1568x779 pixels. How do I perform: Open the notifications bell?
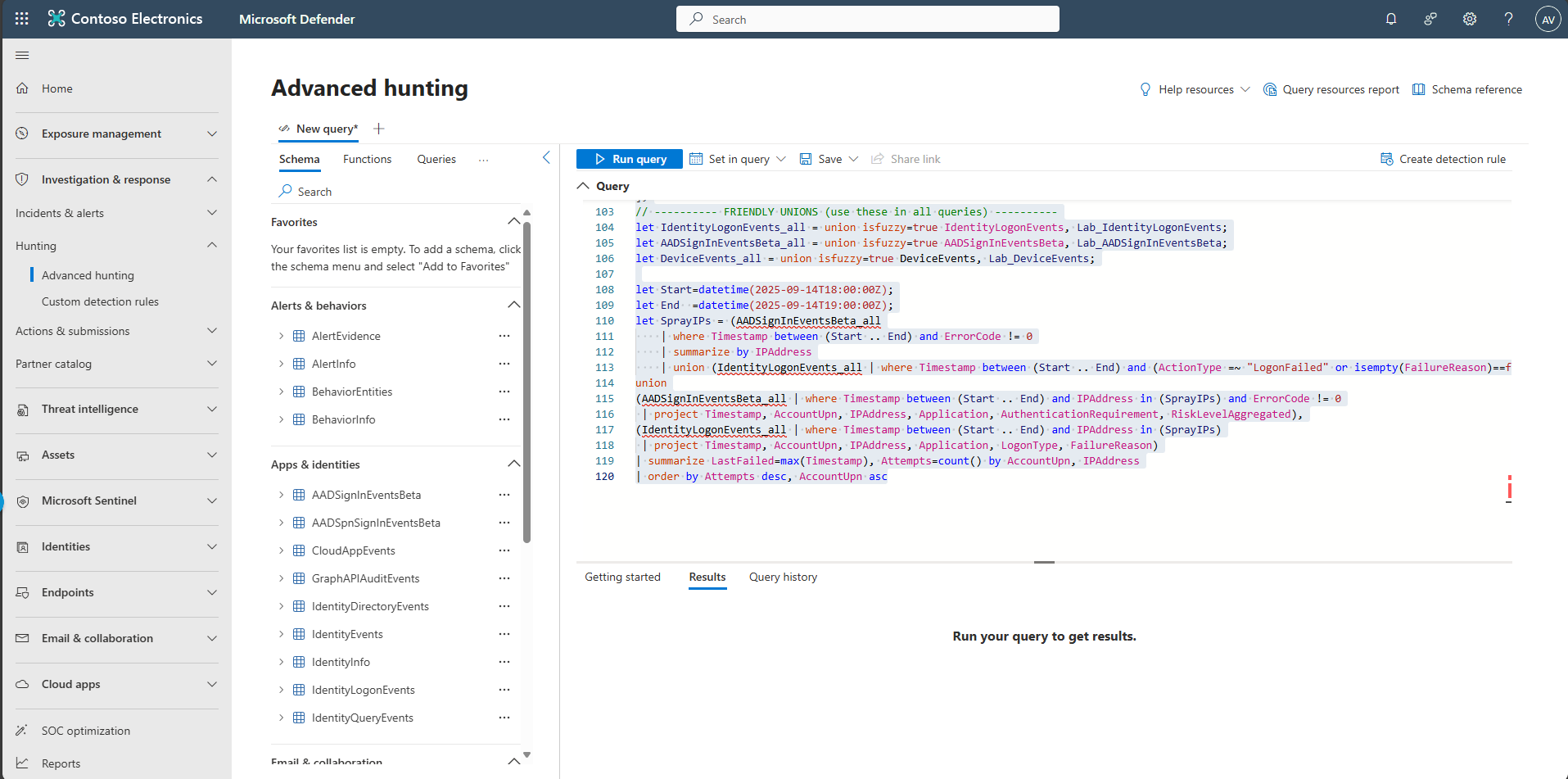[1391, 19]
